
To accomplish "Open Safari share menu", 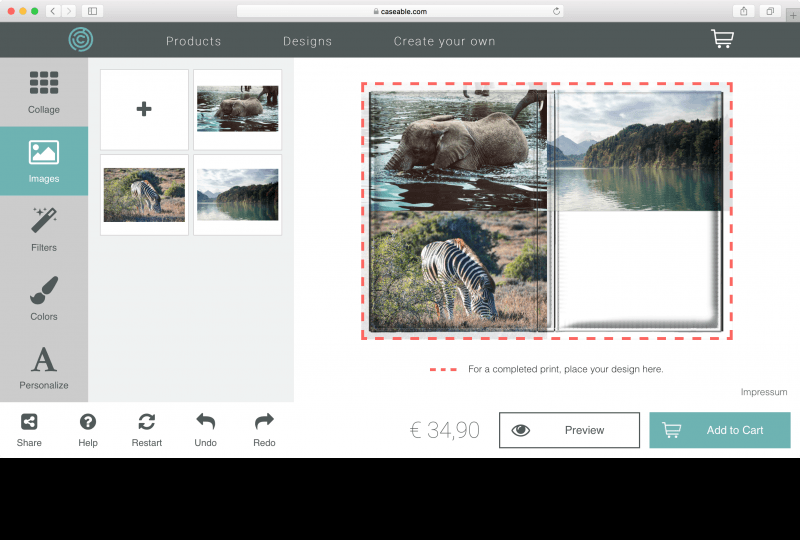I will tap(744, 11).
